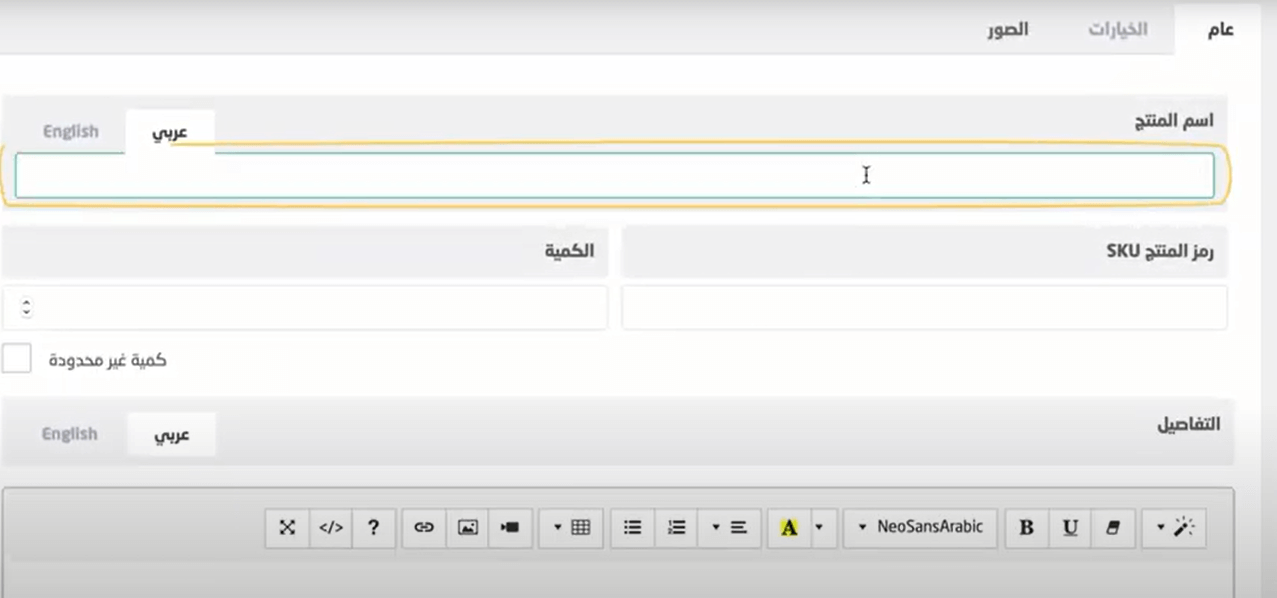Enable the كمية غير محدودة checkbox

(x=17, y=359)
